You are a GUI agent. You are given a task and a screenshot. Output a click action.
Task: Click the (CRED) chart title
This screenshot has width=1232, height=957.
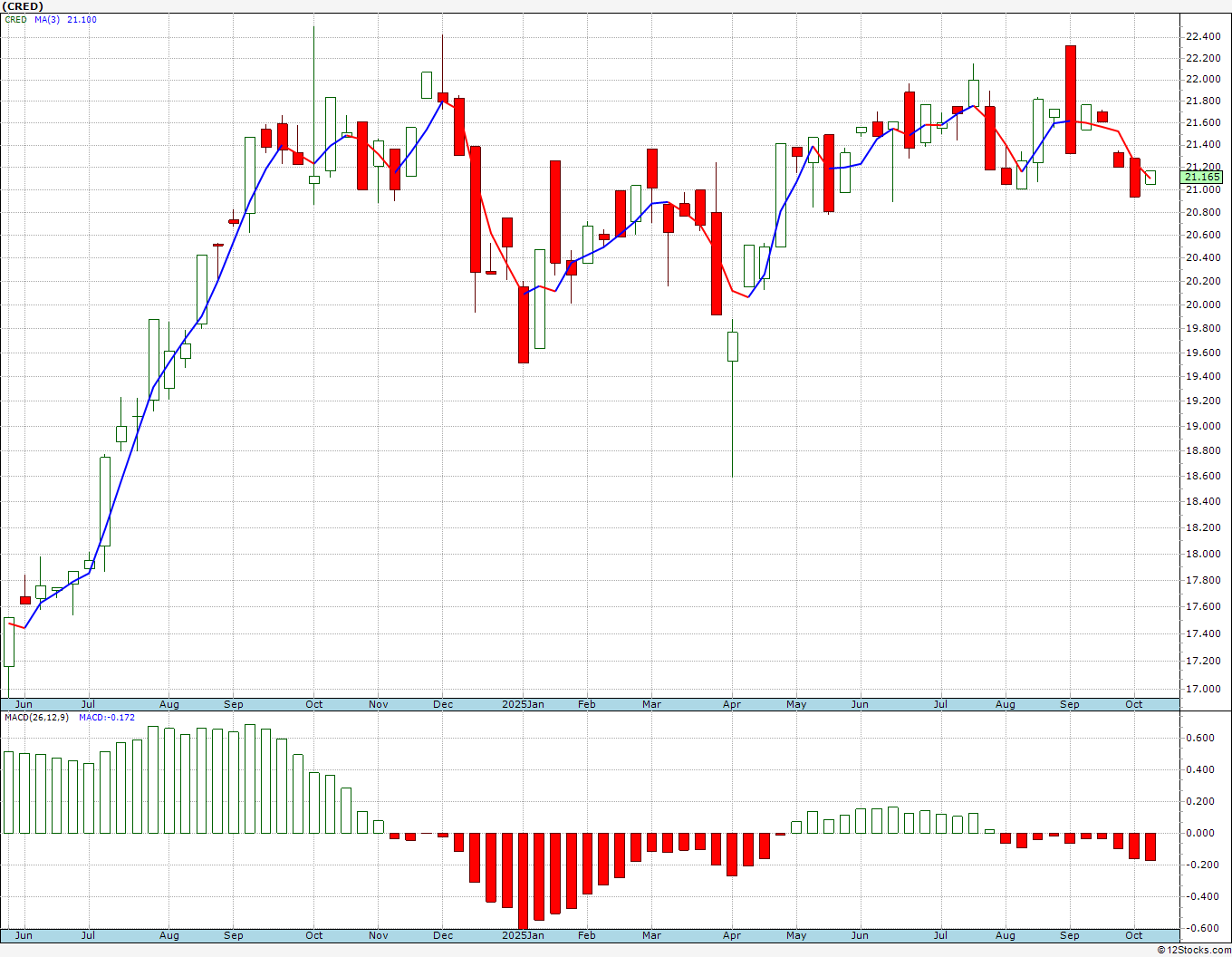coord(23,6)
